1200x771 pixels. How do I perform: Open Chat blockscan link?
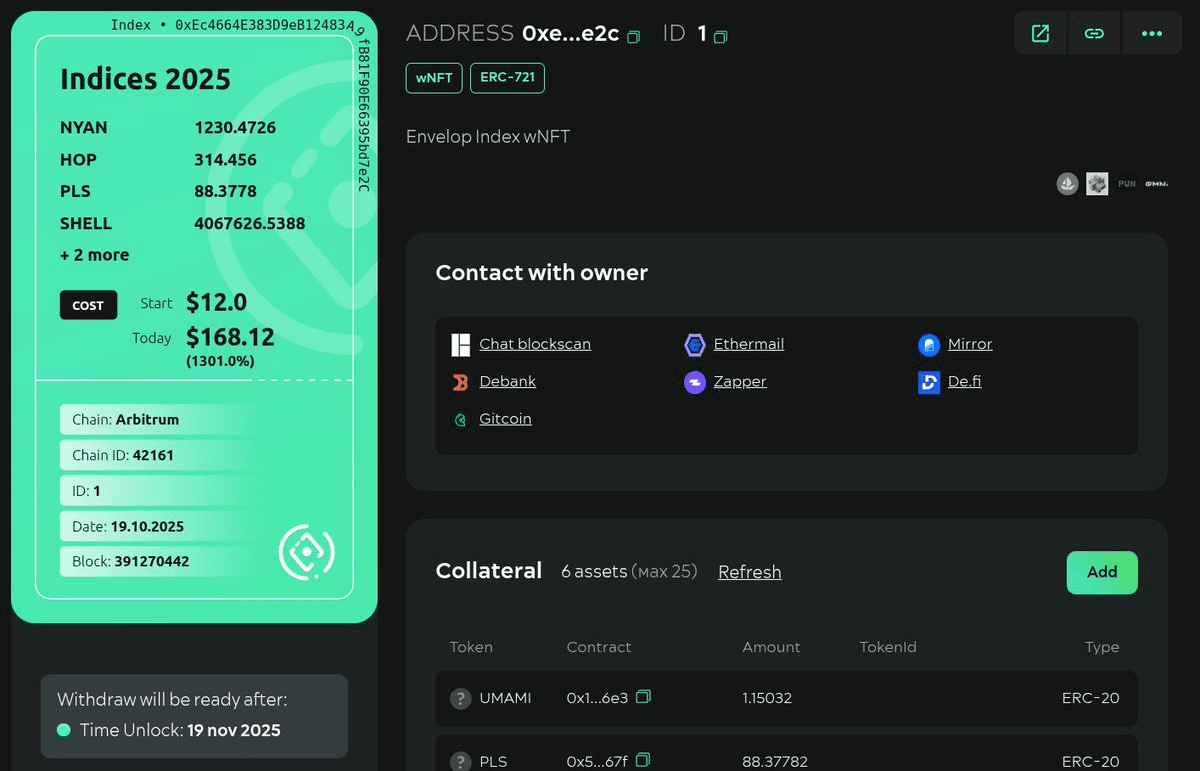coord(535,344)
